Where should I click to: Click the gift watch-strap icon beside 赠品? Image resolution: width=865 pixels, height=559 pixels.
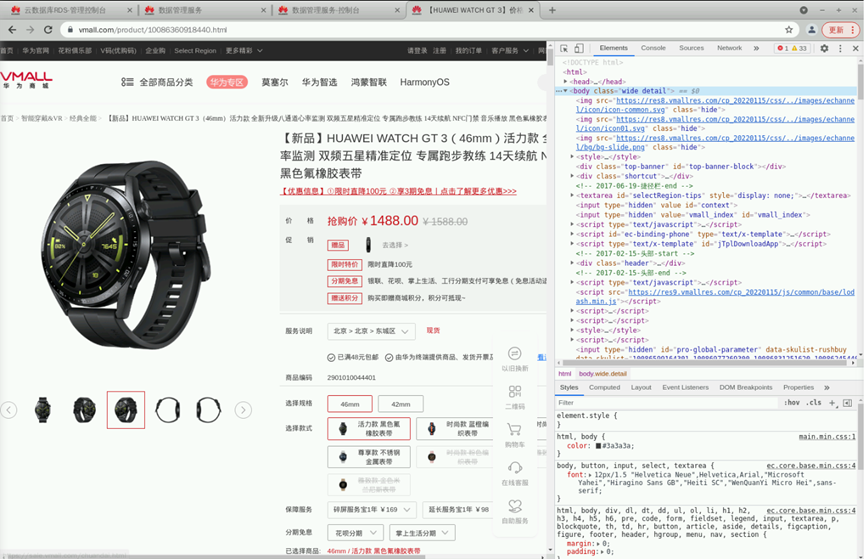click(x=369, y=244)
